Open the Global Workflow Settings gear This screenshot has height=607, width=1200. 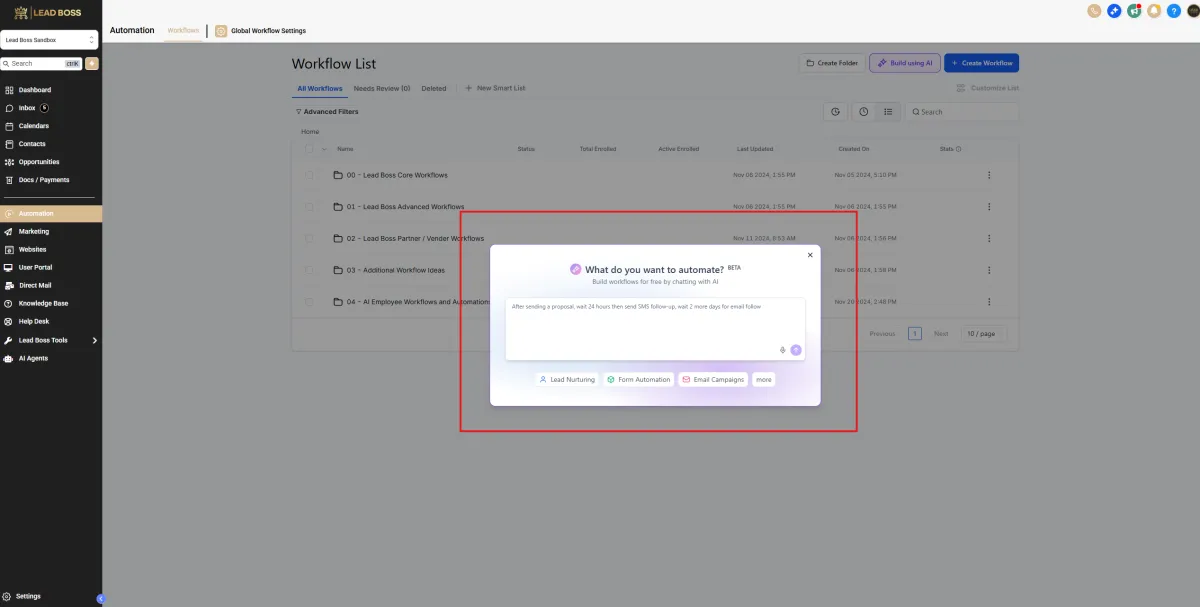(x=221, y=31)
